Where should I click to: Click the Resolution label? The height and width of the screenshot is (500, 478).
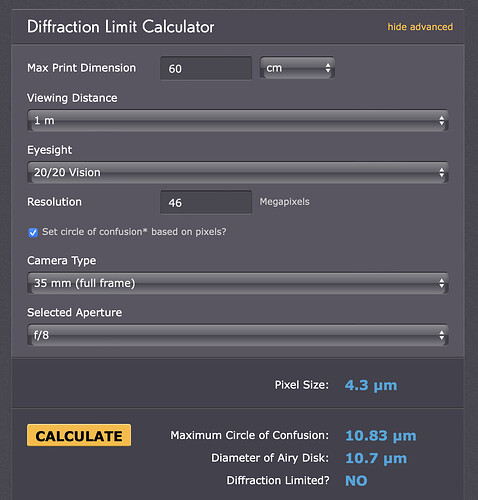(x=54, y=202)
